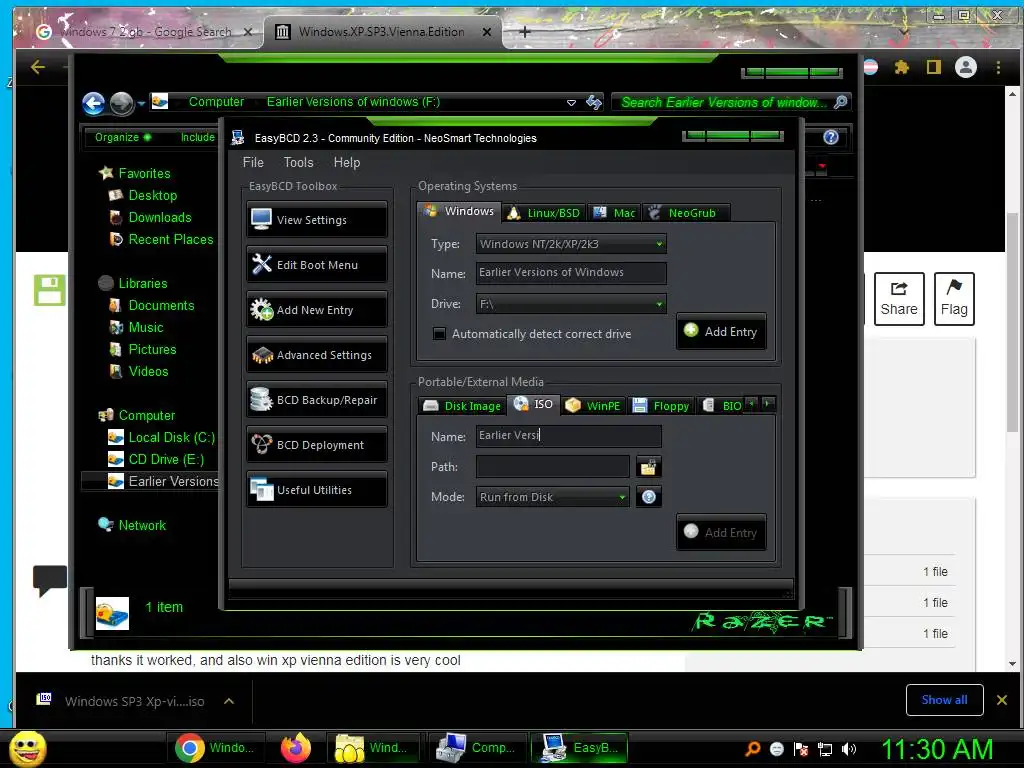
Task: Open Pictures library in sidebar
Action: click(x=143, y=349)
